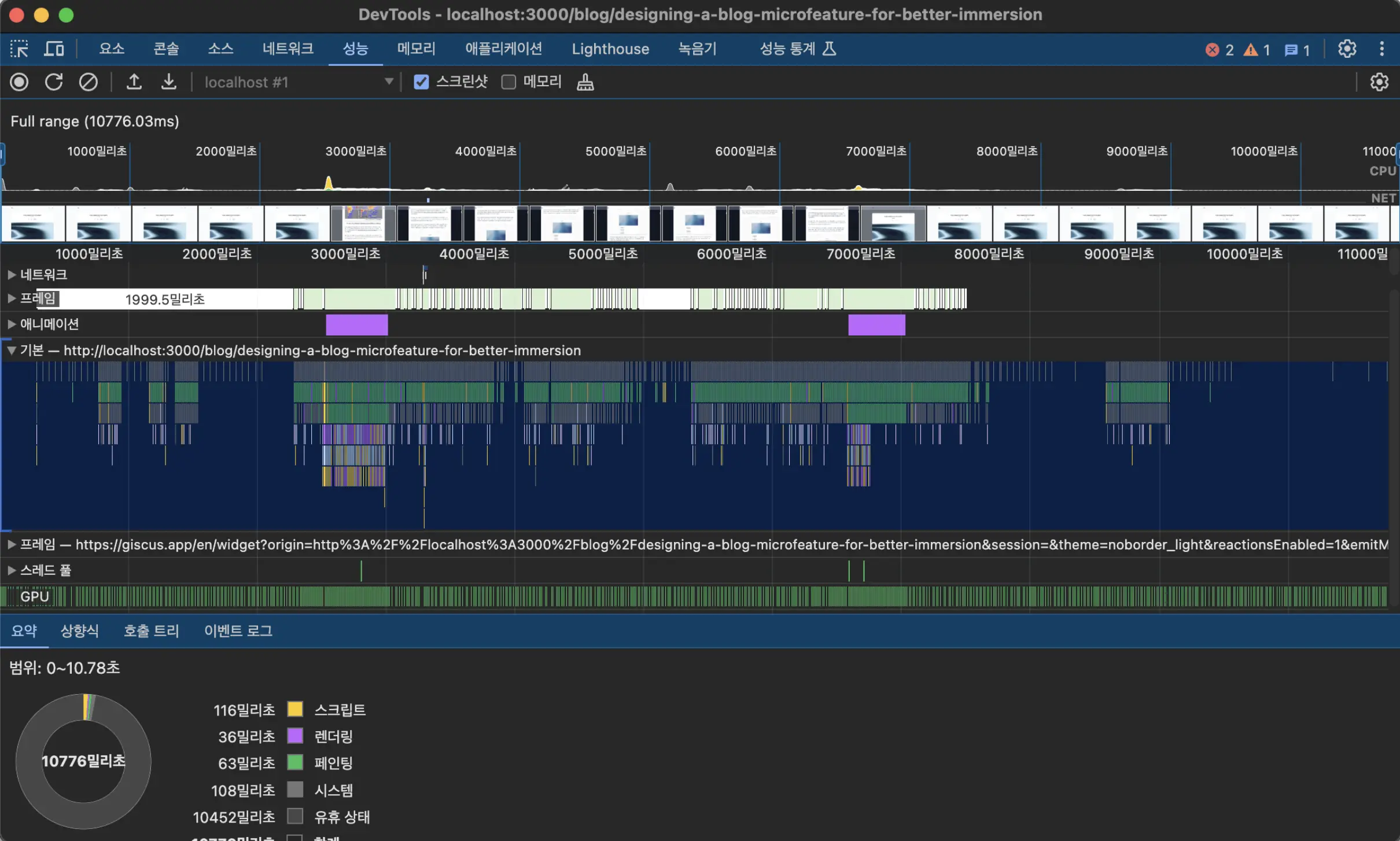Save the profile with download icon
This screenshot has width=1400, height=841.
pyautogui.click(x=168, y=82)
